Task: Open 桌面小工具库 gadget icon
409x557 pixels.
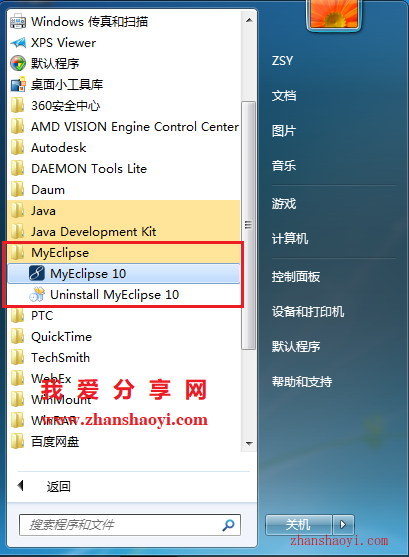Action: [18, 85]
